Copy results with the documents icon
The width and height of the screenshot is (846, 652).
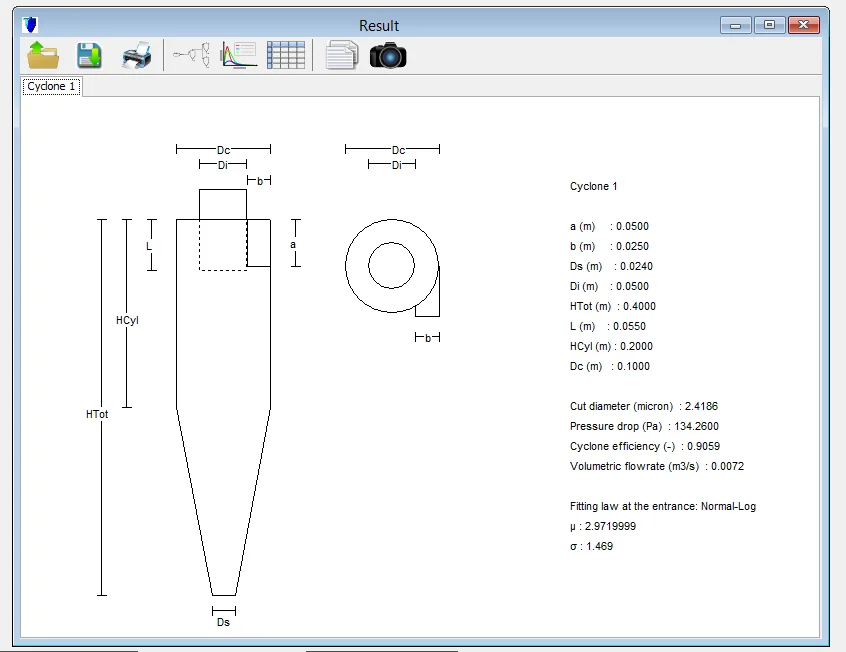(341, 55)
